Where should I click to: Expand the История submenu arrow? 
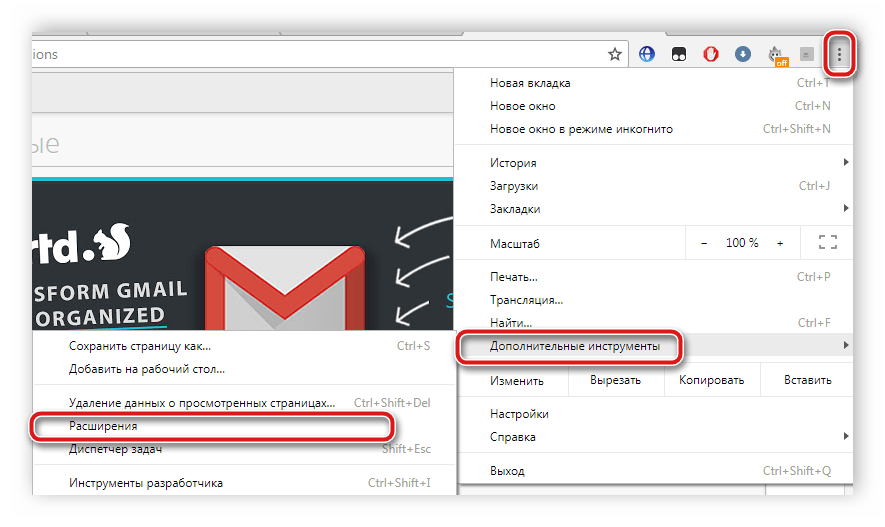845,163
